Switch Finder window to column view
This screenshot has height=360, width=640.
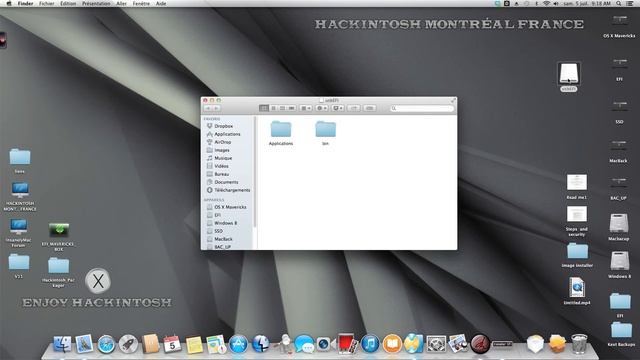282,108
